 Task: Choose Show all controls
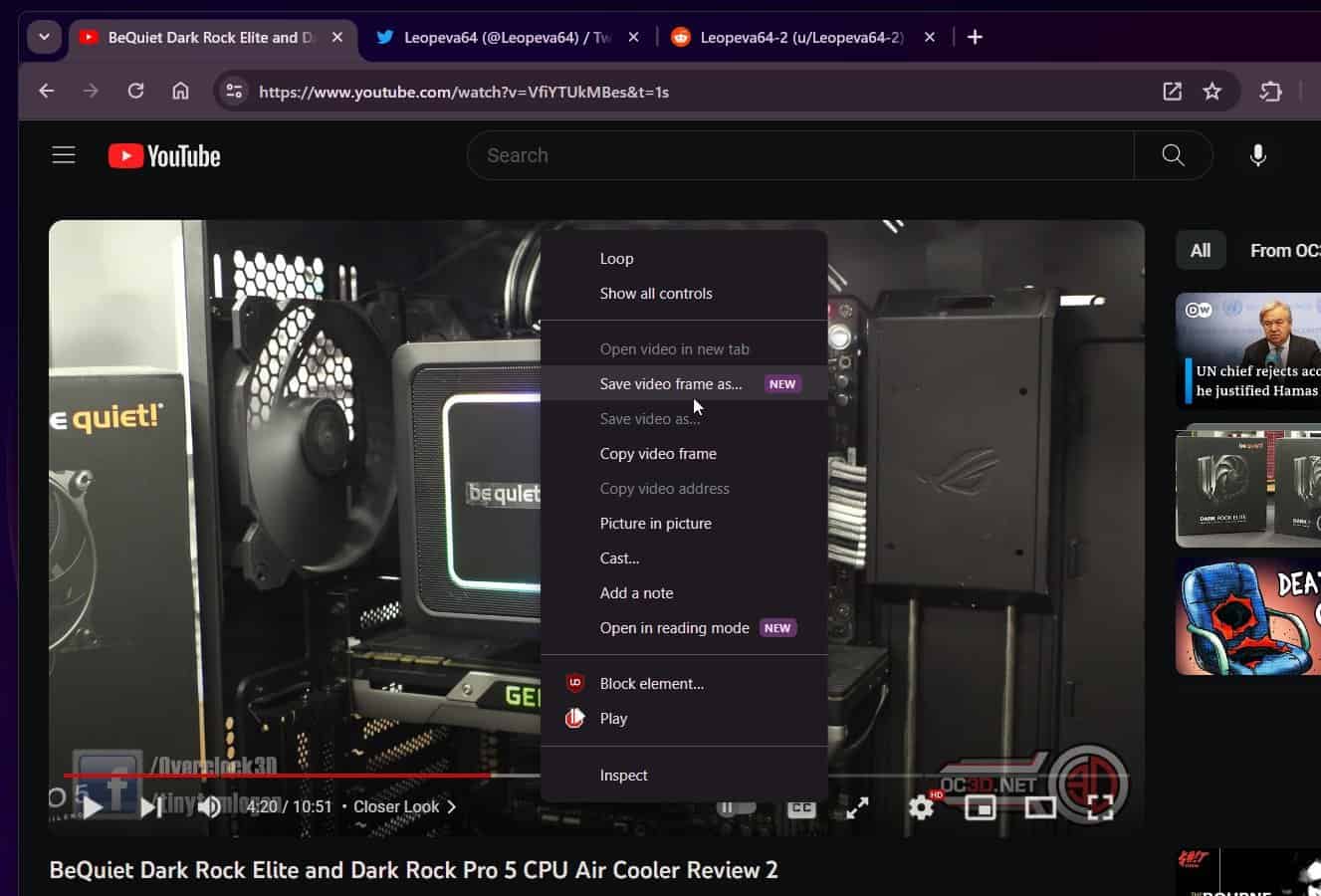[x=684, y=294]
